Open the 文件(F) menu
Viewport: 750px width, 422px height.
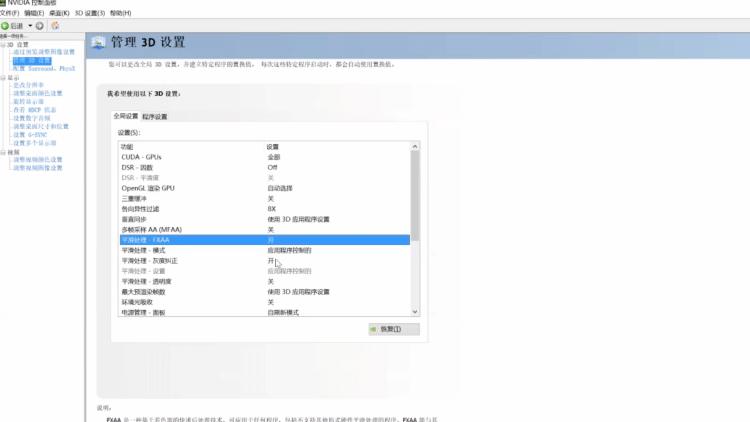[9, 13]
